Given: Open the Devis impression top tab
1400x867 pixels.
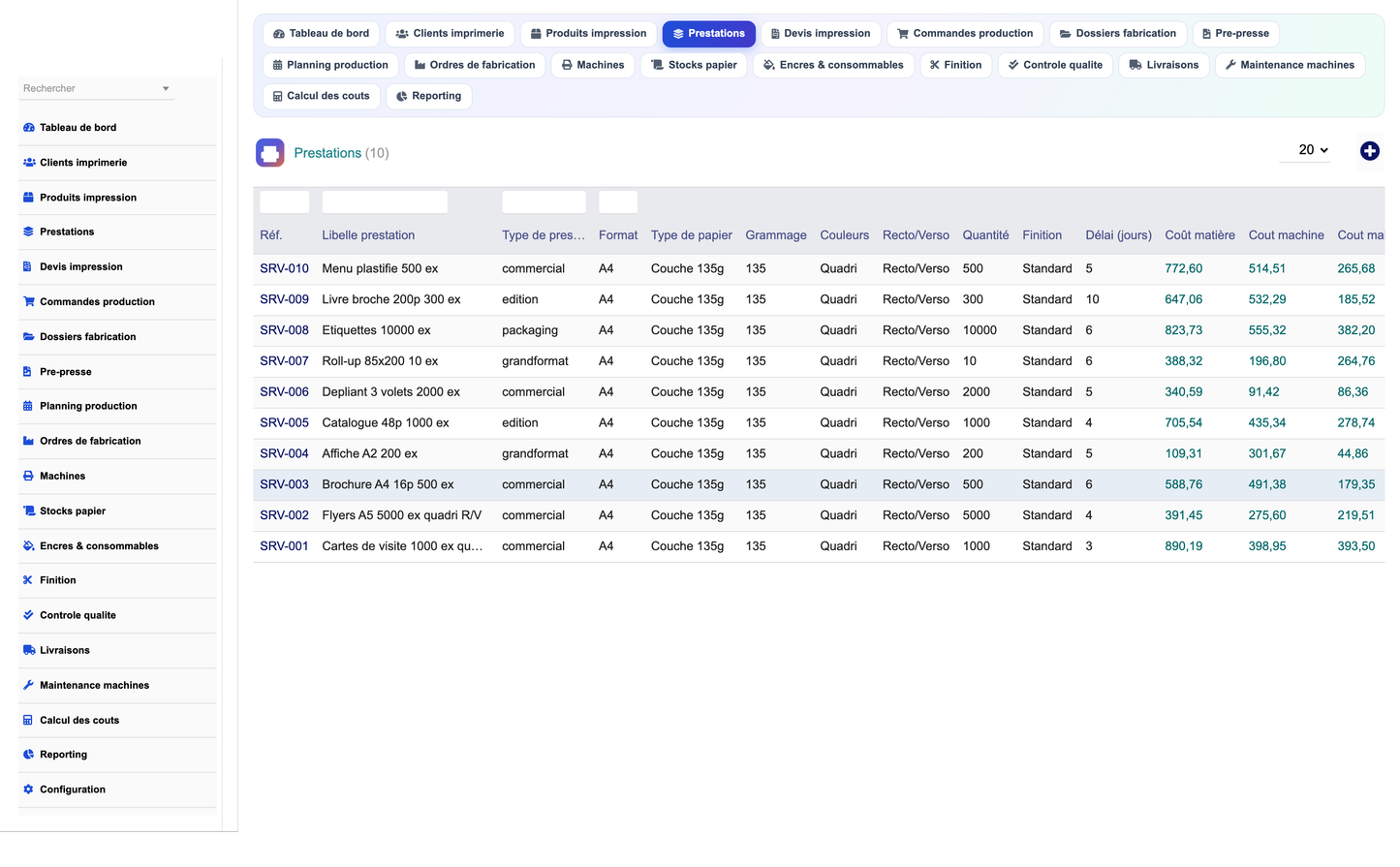Looking at the screenshot, I should 821,34.
